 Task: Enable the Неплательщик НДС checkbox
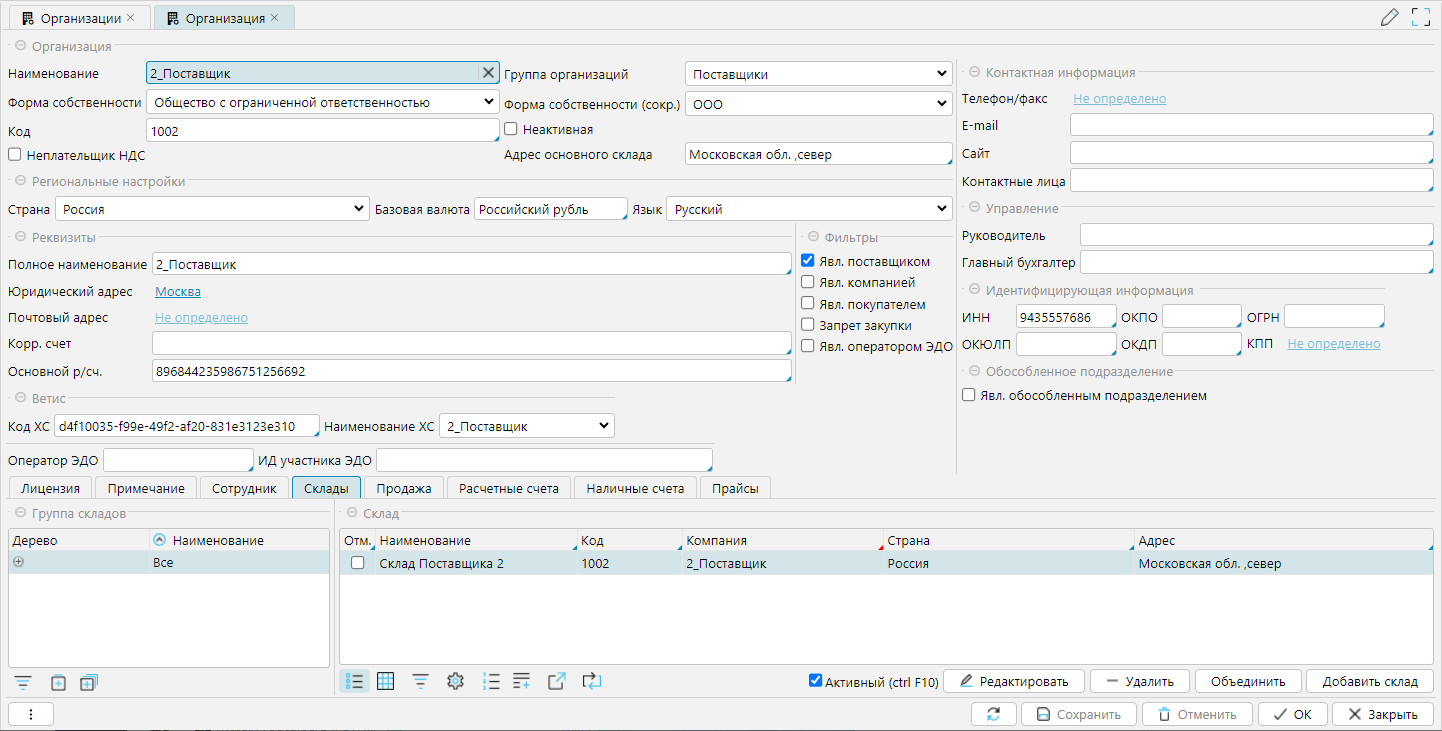(15, 155)
